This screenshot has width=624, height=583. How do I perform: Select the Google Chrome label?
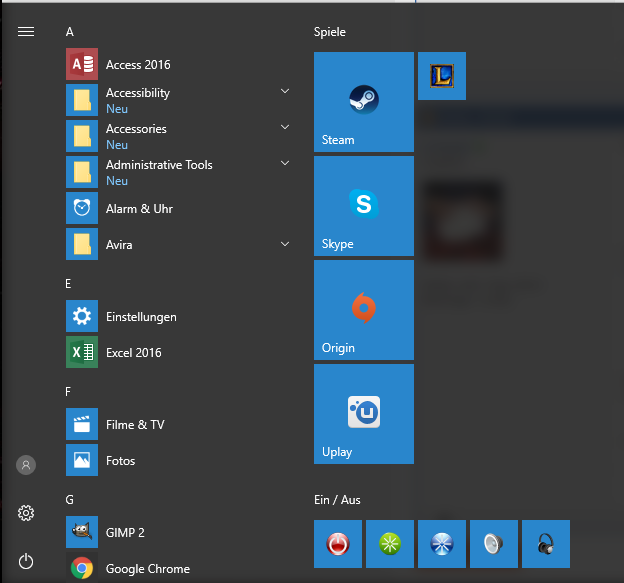pyautogui.click(x=148, y=569)
